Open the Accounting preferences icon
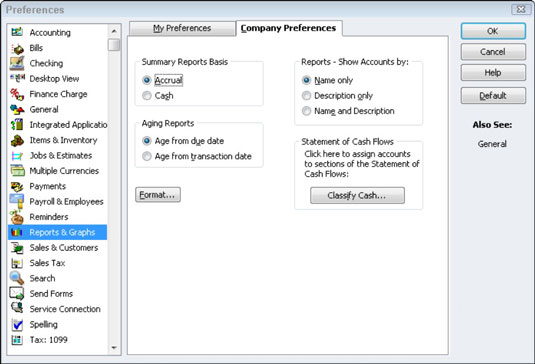Viewport: 535px width, 364px height. point(17,32)
